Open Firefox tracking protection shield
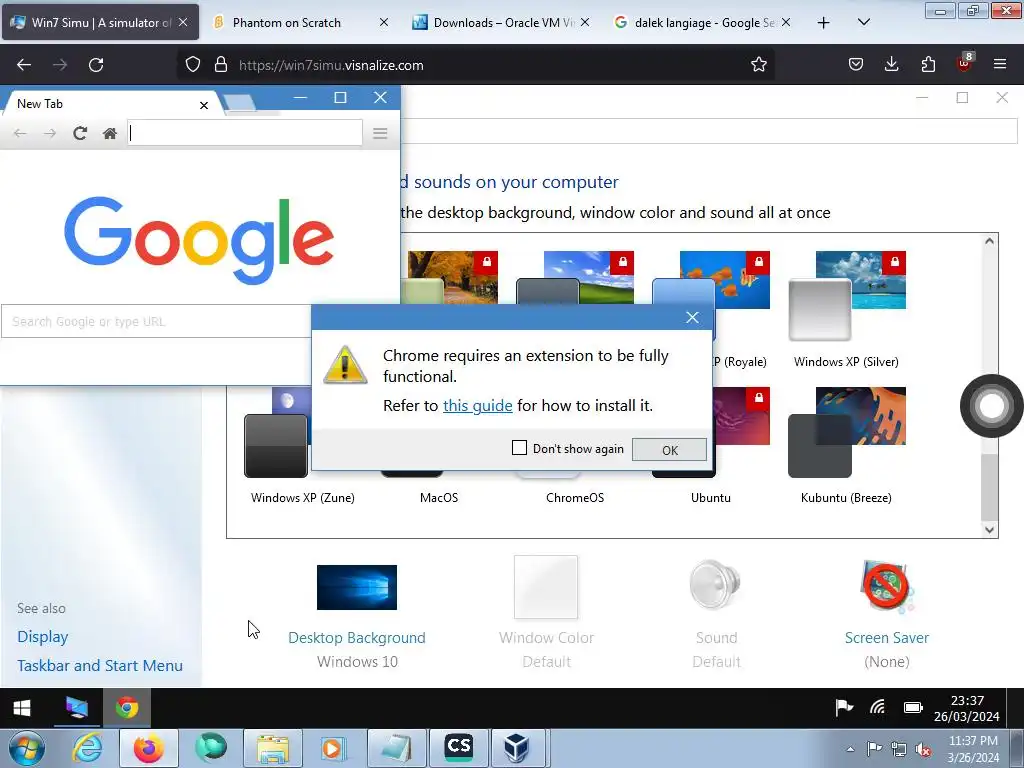1024x768 pixels. coord(193,65)
